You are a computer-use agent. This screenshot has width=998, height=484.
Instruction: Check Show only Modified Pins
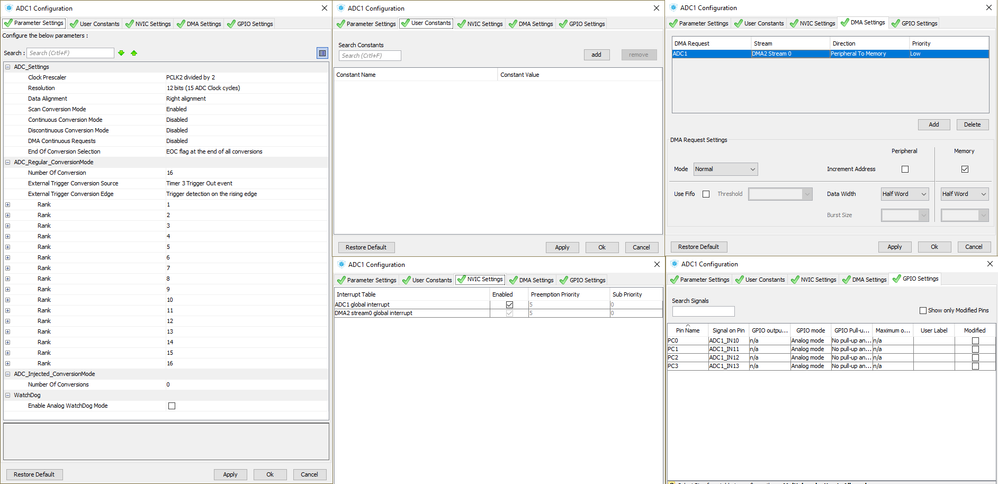point(923,310)
